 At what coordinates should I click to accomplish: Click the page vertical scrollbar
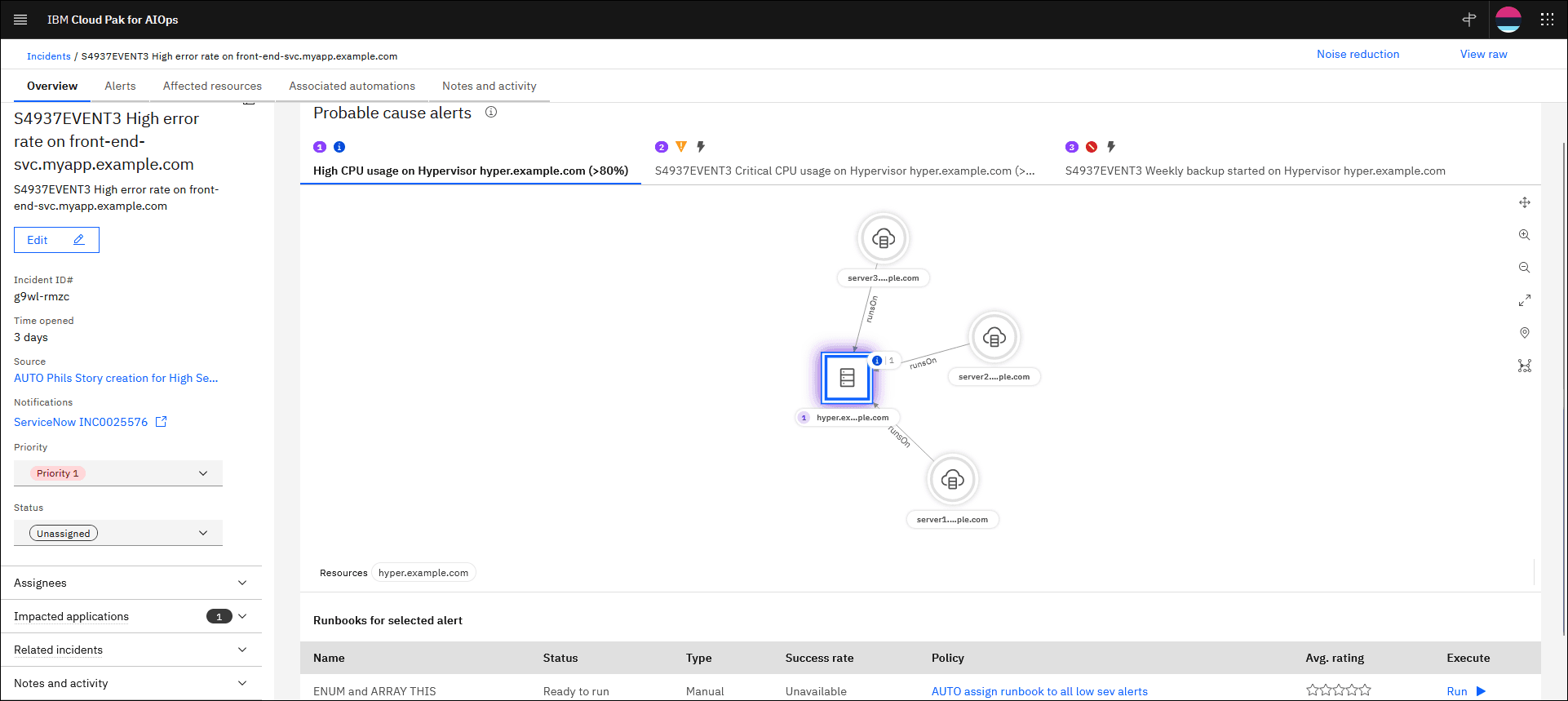(1563, 390)
